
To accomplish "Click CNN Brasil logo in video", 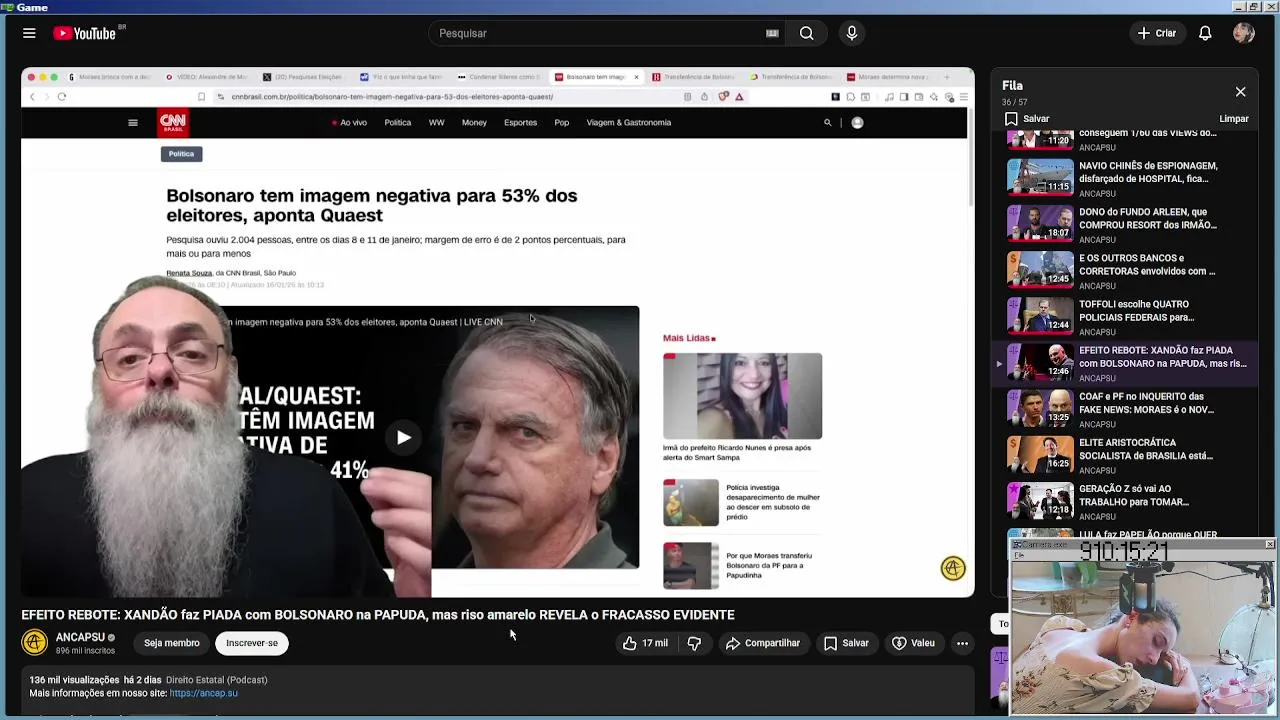I will [173, 123].
